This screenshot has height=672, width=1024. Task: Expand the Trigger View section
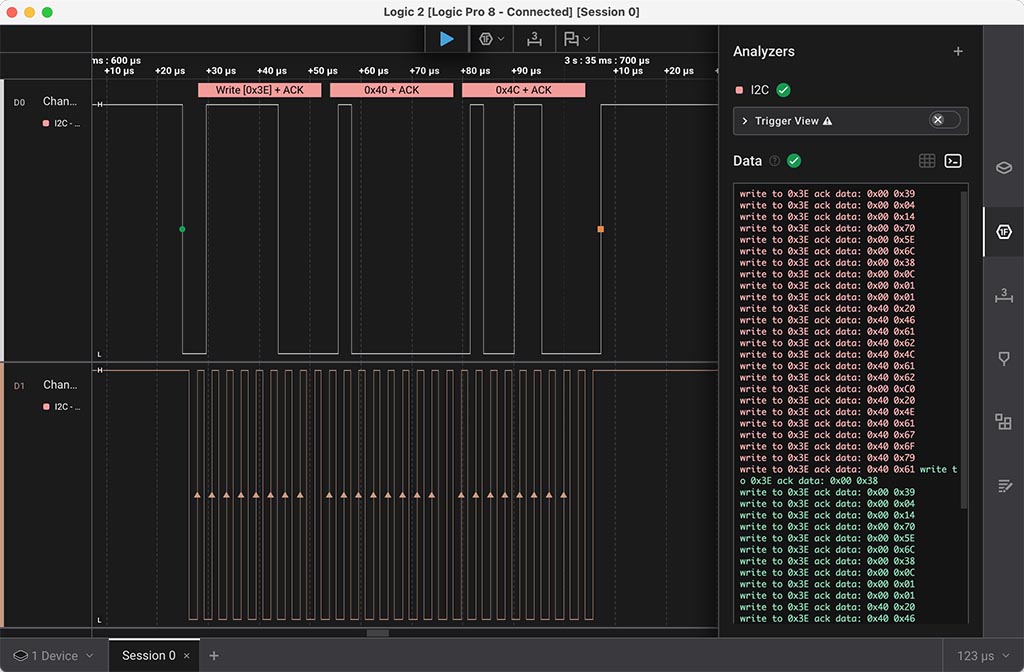(745, 121)
